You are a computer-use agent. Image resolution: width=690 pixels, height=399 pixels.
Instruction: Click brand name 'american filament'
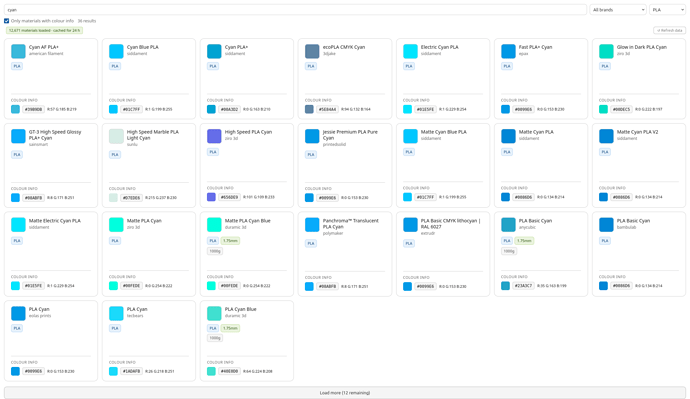click(x=46, y=54)
